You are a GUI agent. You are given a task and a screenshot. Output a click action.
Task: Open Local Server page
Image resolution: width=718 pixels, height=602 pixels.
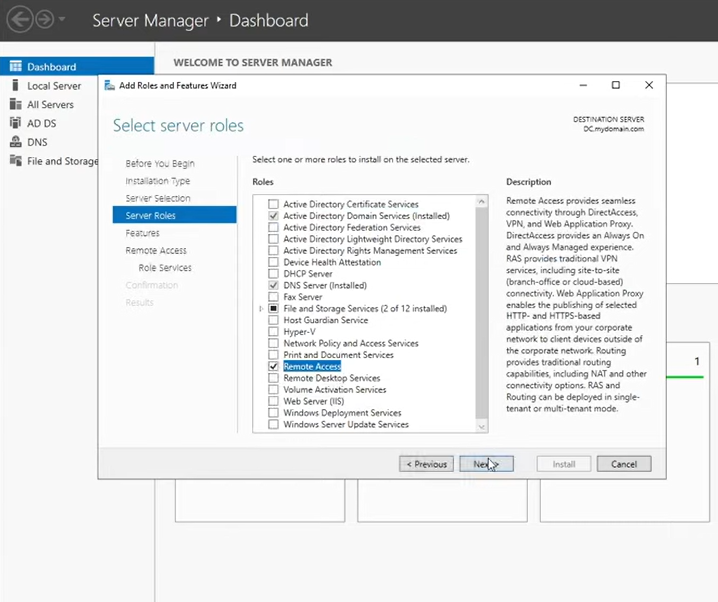pyautogui.click(x=54, y=86)
